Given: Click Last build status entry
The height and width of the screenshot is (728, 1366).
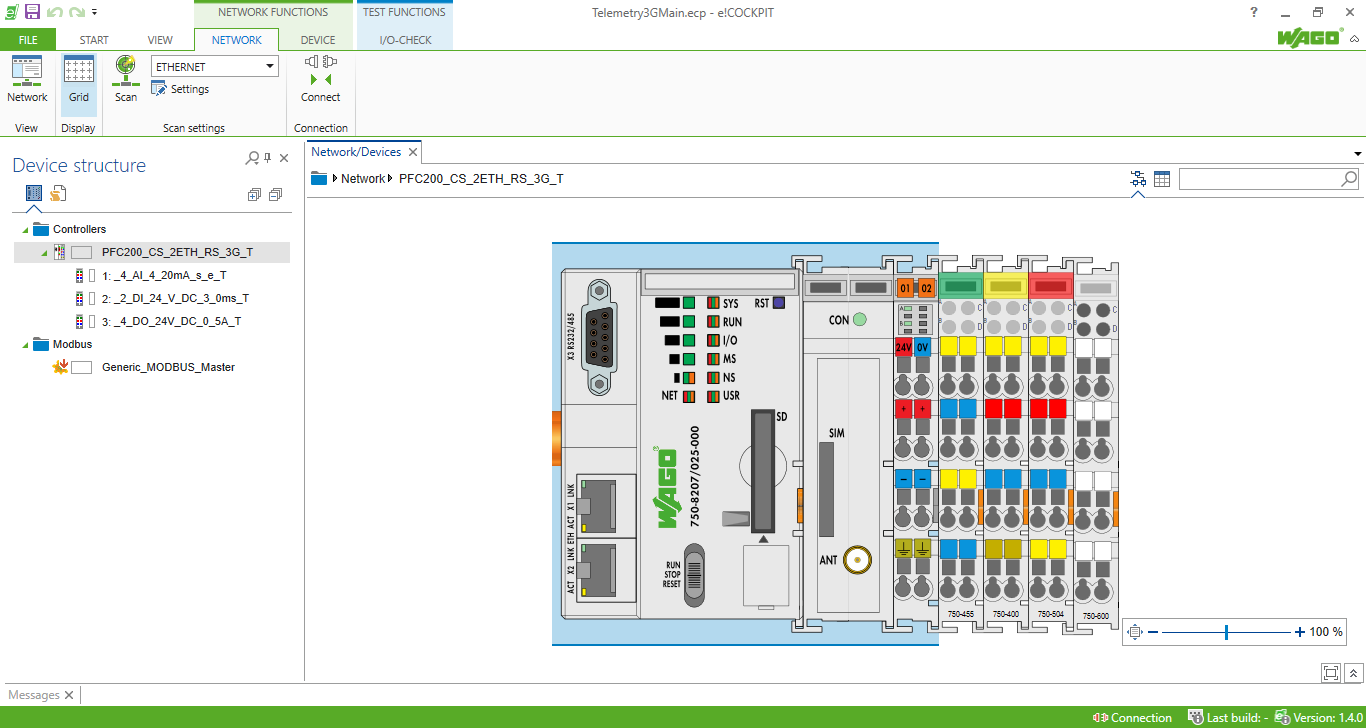Looking at the screenshot, I should pos(1227,717).
